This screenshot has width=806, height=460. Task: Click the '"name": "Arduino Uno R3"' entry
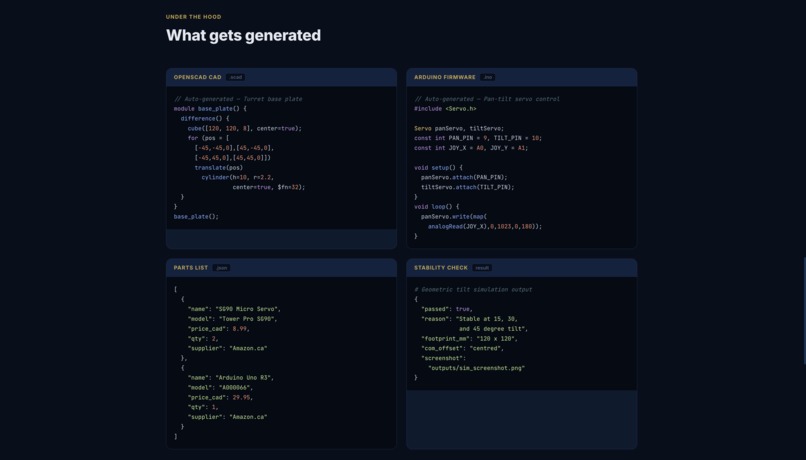(230, 378)
